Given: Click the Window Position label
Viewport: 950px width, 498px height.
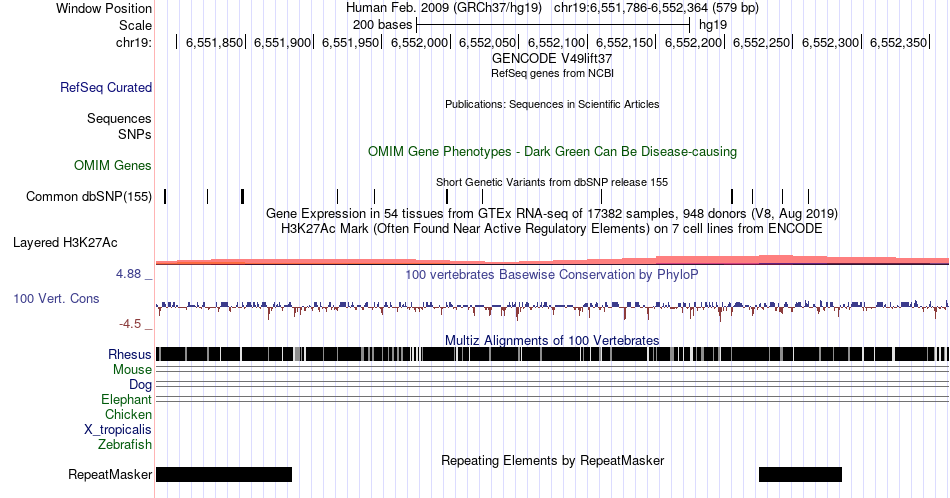Looking at the screenshot, I should pos(104,8).
